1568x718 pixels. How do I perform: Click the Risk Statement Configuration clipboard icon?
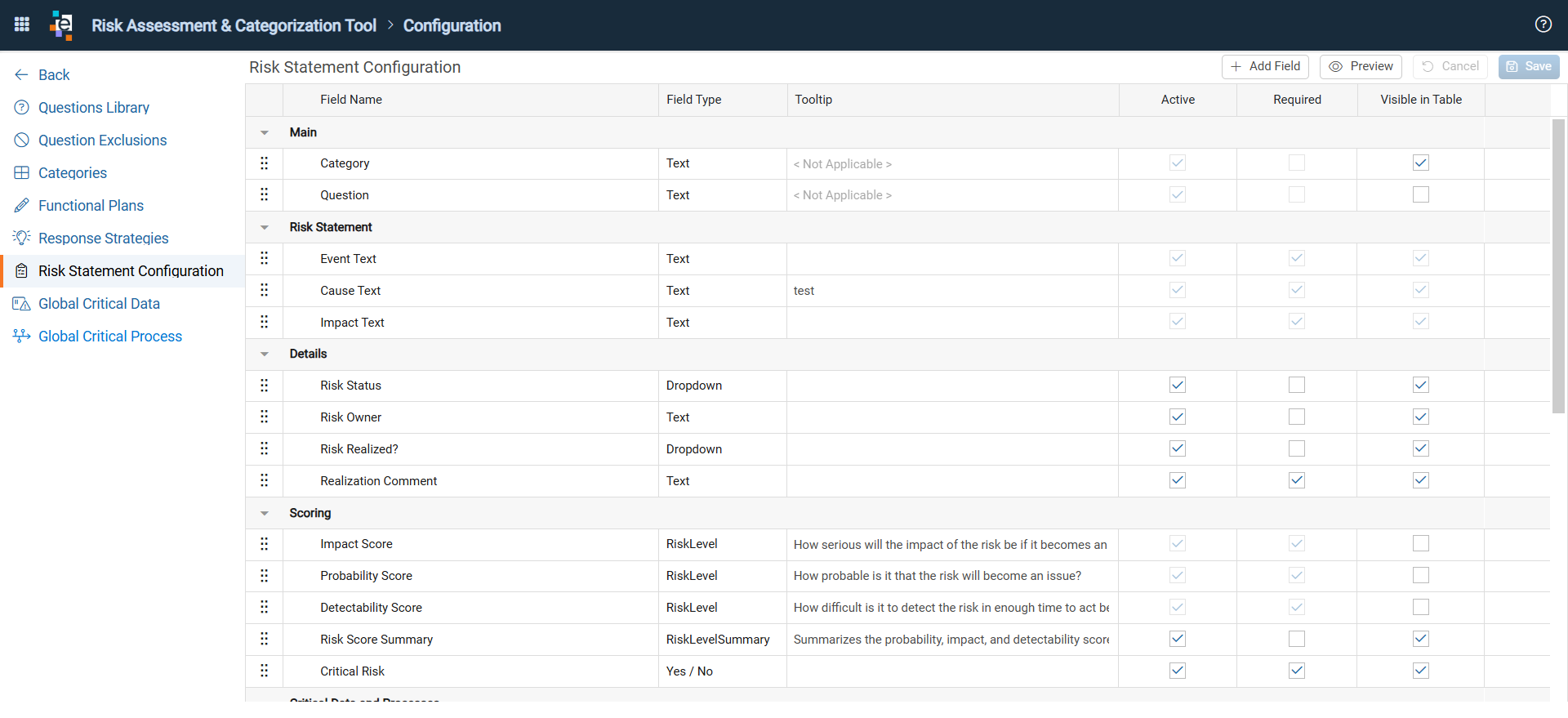coord(22,271)
